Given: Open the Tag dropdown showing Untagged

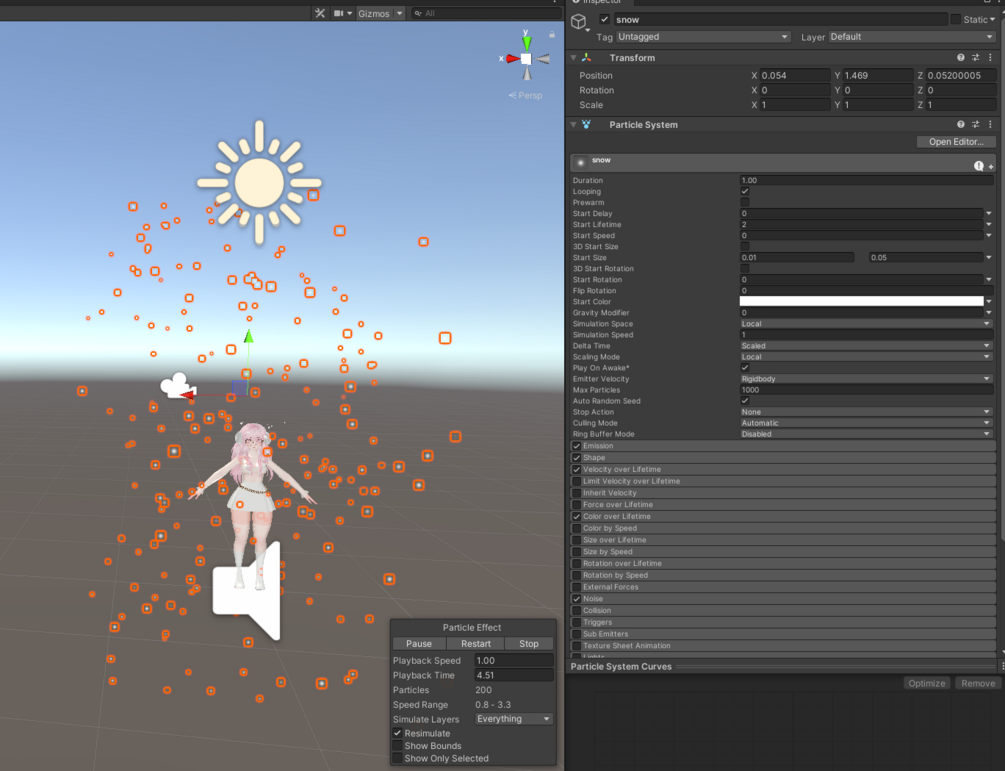Looking at the screenshot, I should click(x=703, y=37).
